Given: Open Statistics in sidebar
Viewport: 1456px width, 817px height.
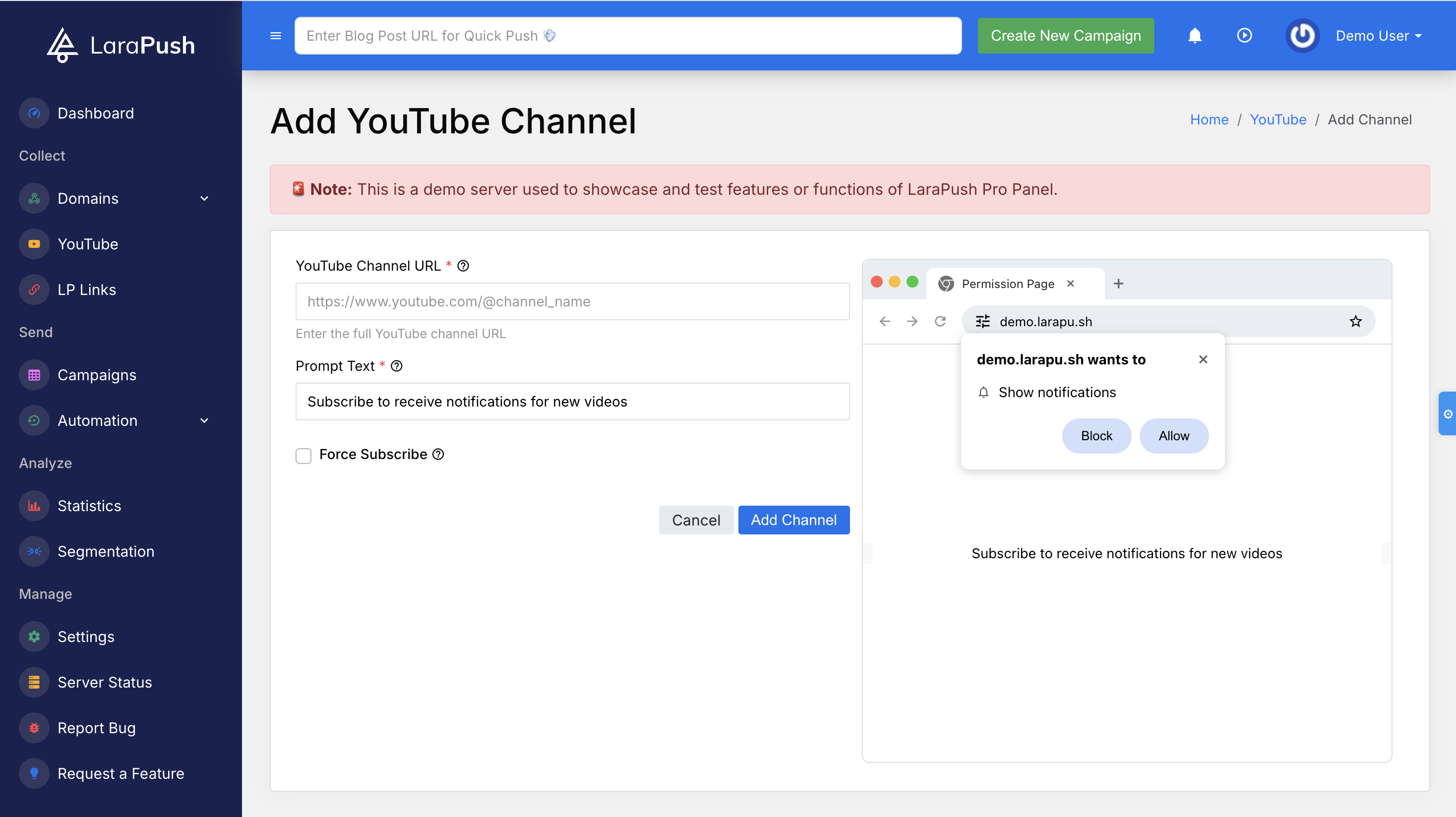Looking at the screenshot, I should click(x=89, y=506).
